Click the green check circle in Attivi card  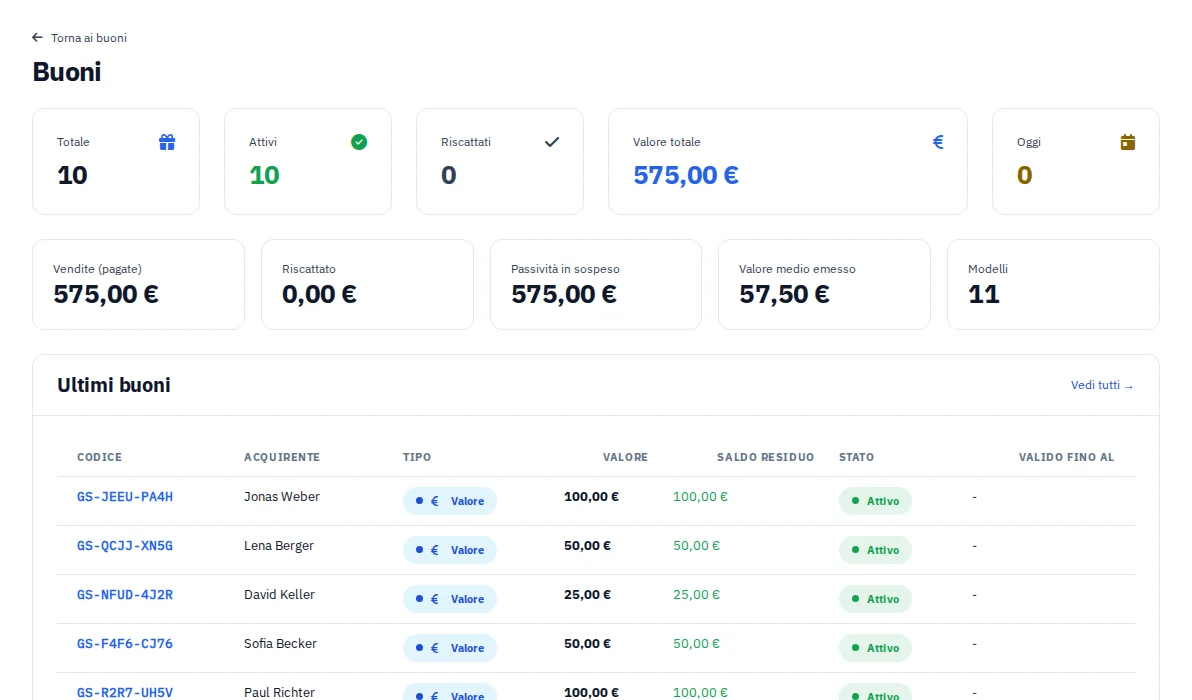pyautogui.click(x=359, y=142)
